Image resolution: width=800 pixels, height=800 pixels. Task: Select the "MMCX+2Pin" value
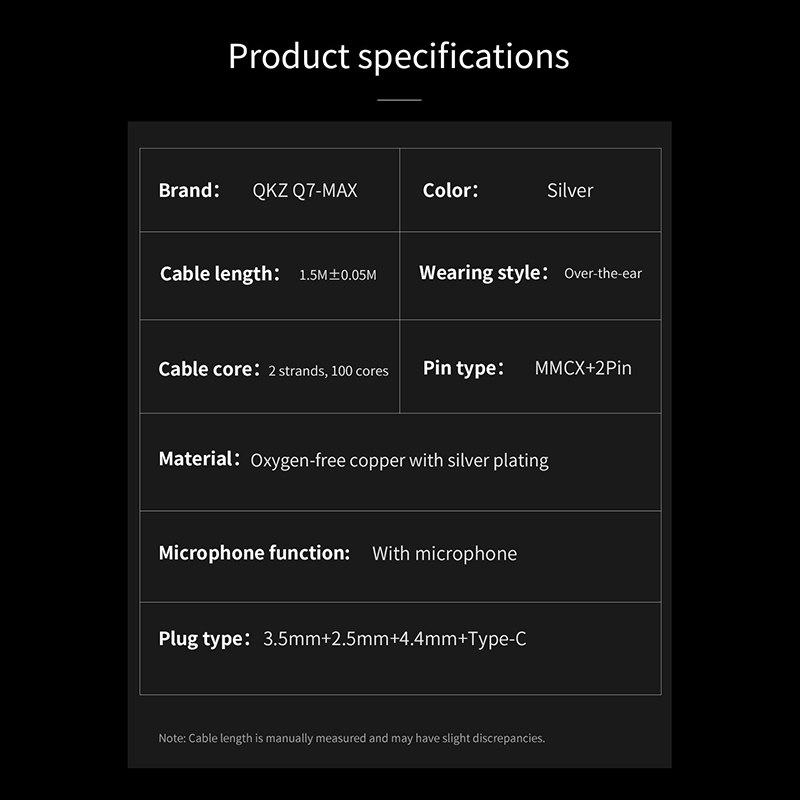coord(583,368)
